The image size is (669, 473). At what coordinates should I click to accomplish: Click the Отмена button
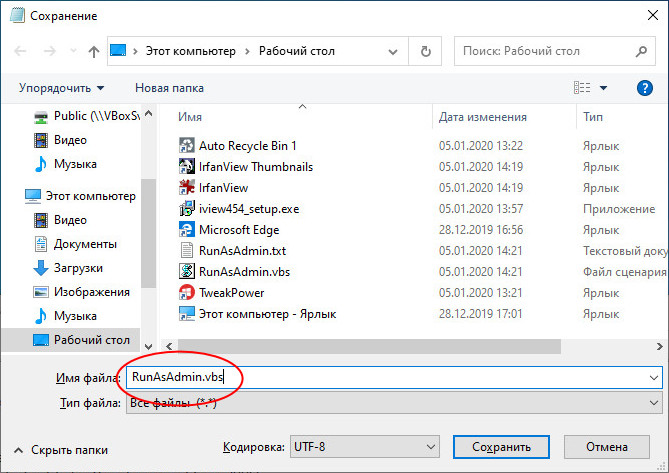pyautogui.click(x=607, y=447)
